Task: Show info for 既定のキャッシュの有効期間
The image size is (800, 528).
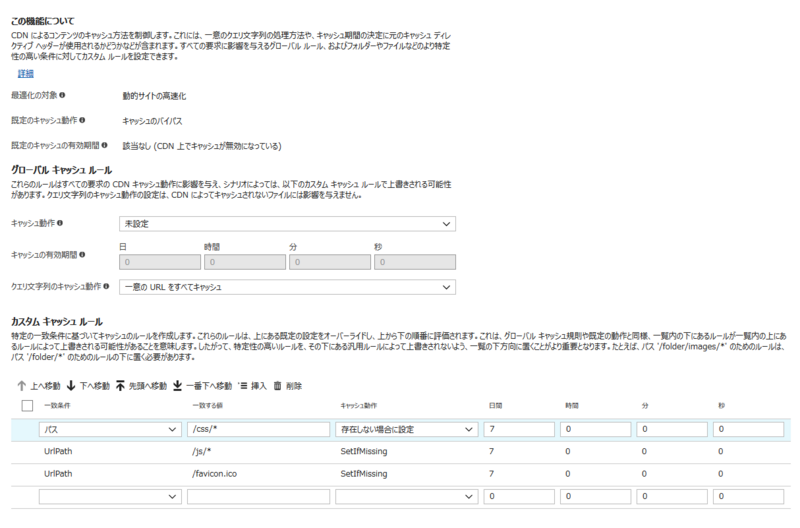Action: [x=104, y=145]
